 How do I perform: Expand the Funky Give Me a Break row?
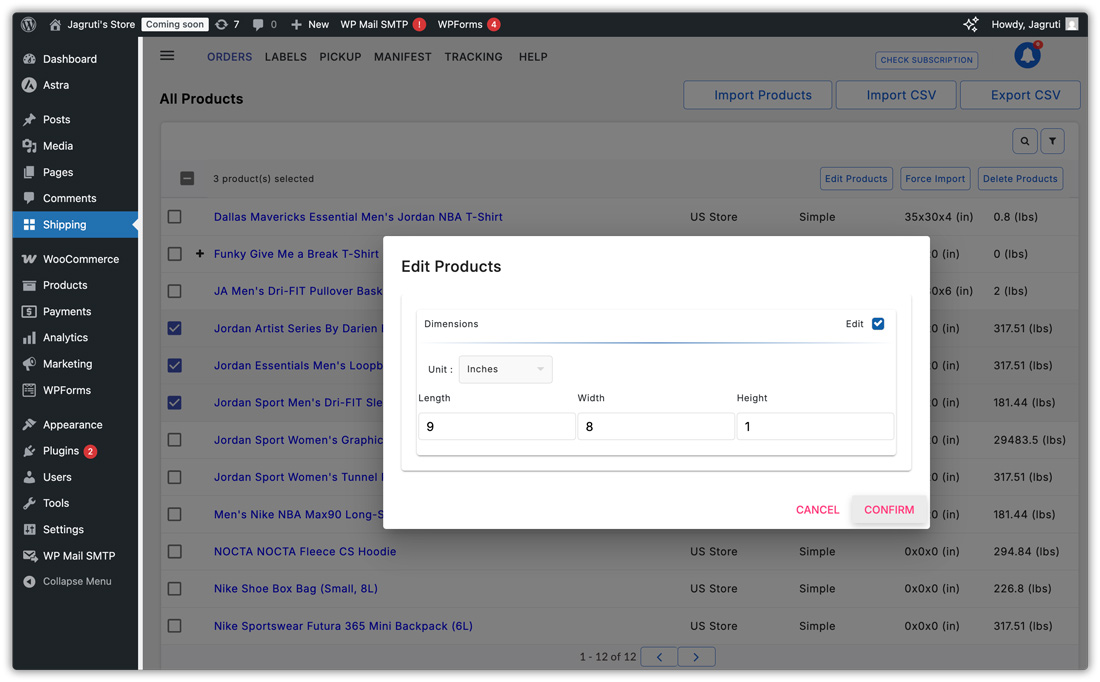point(200,253)
